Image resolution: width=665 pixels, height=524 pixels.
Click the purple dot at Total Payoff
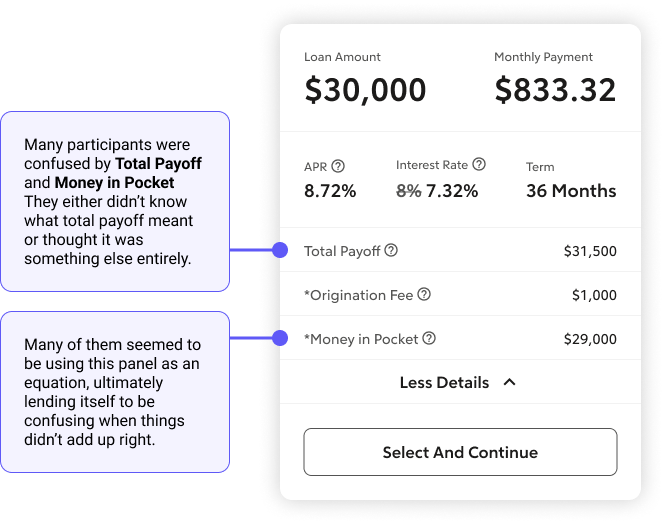[280, 250]
